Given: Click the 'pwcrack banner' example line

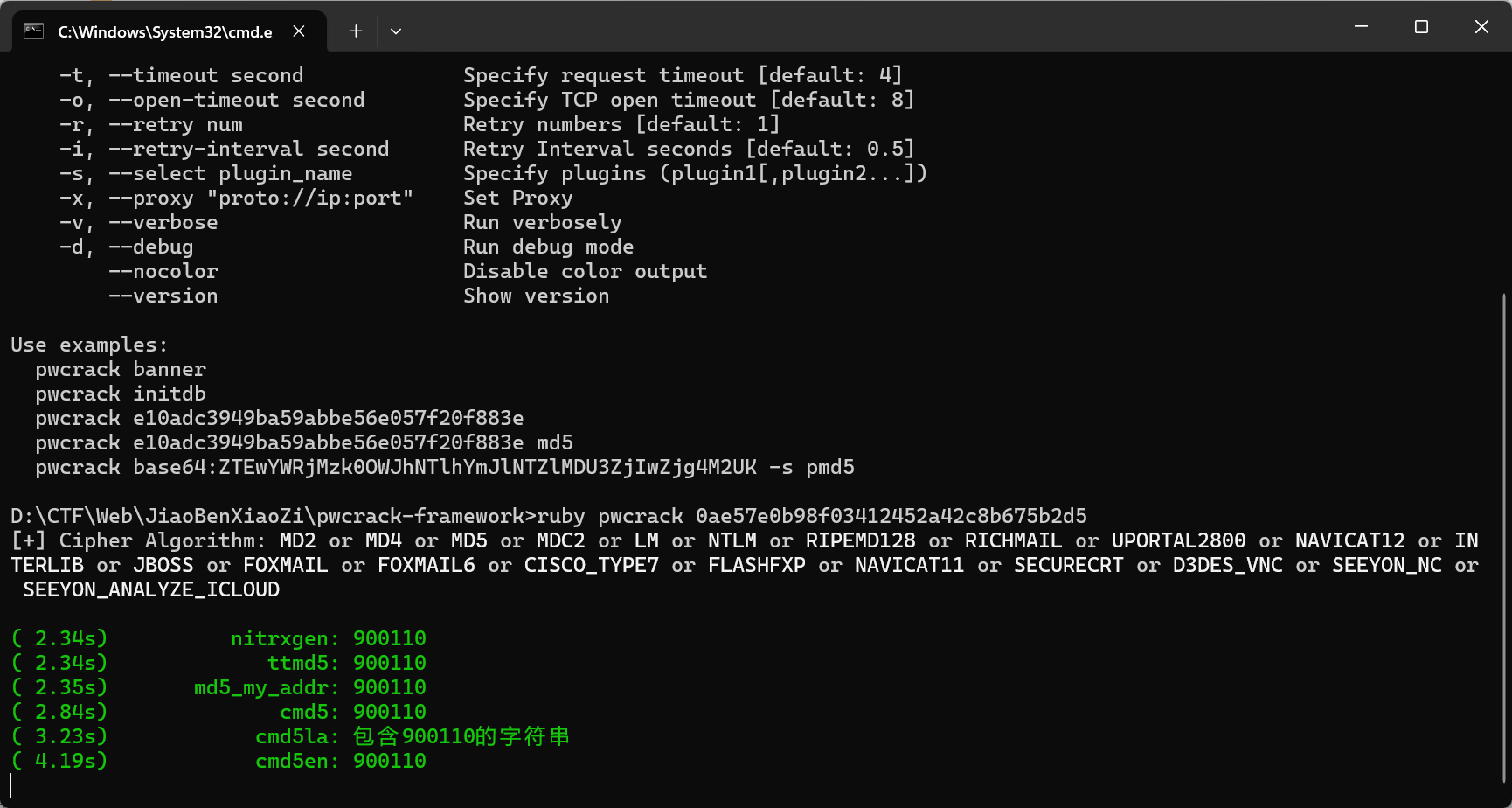Looking at the screenshot, I should [x=121, y=370].
